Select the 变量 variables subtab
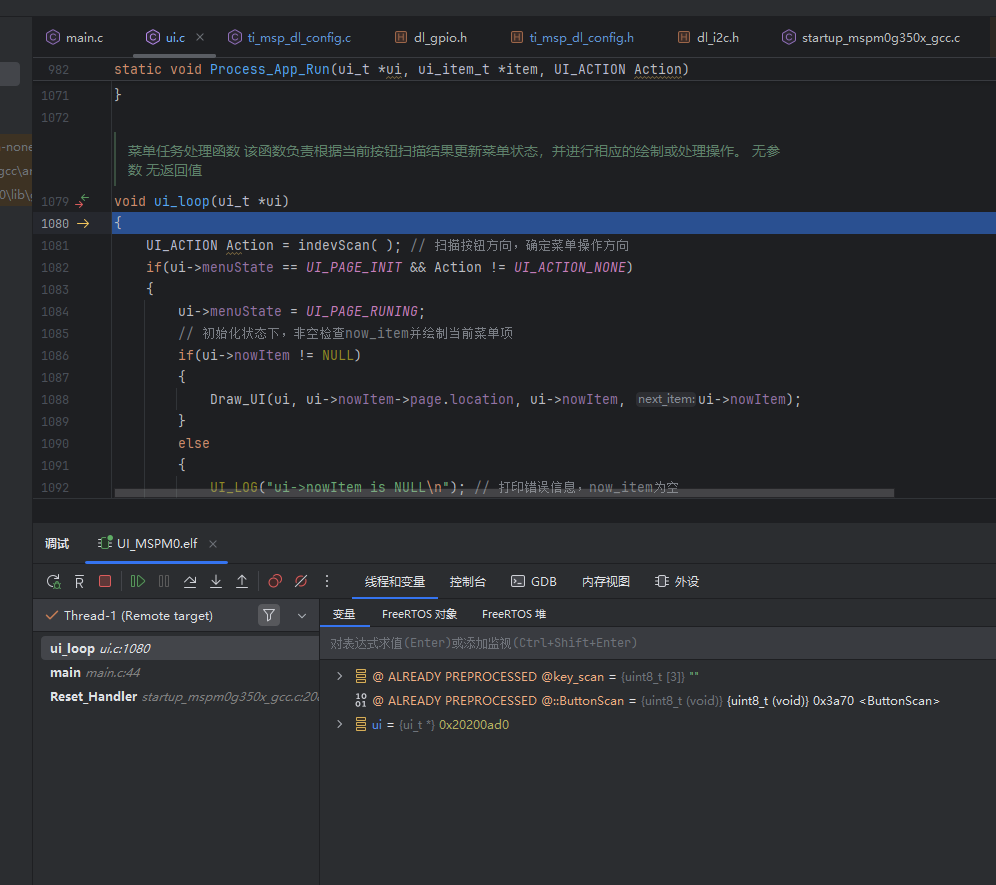The height and width of the screenshot is (885, 996). click(344, 614)
